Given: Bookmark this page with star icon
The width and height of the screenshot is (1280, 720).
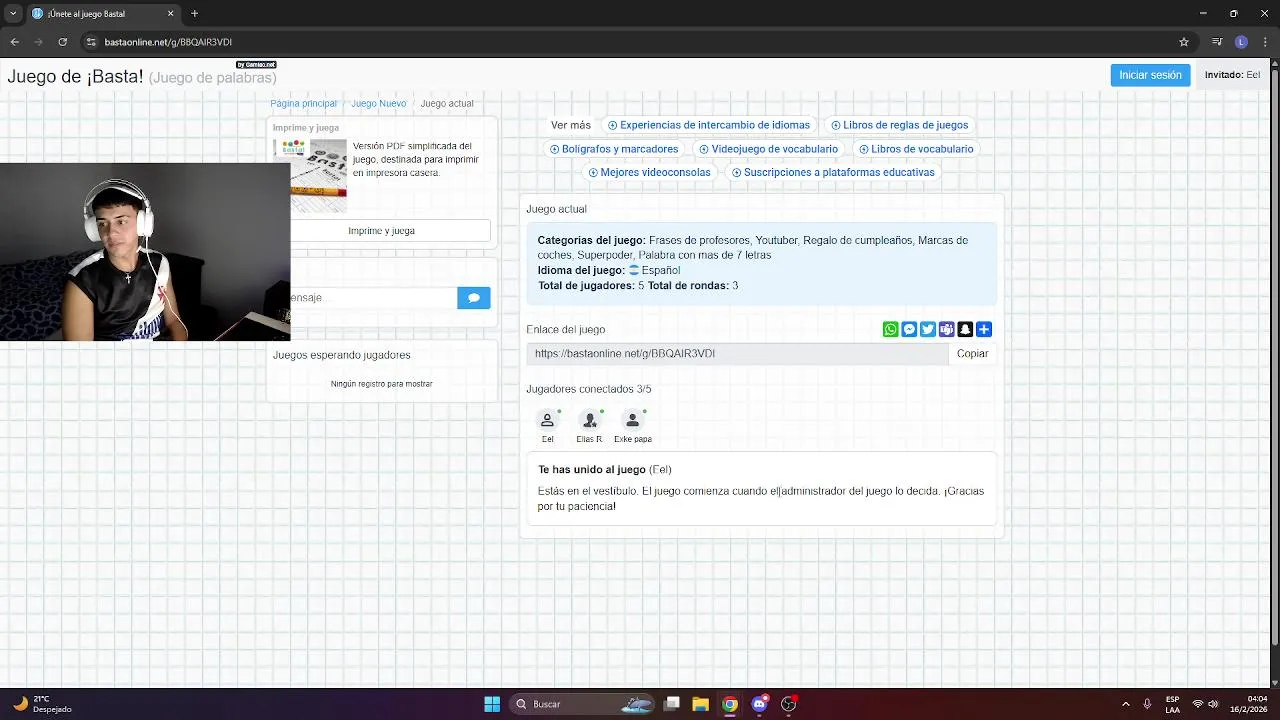Looking at the screenshot, I should 1184,42.
